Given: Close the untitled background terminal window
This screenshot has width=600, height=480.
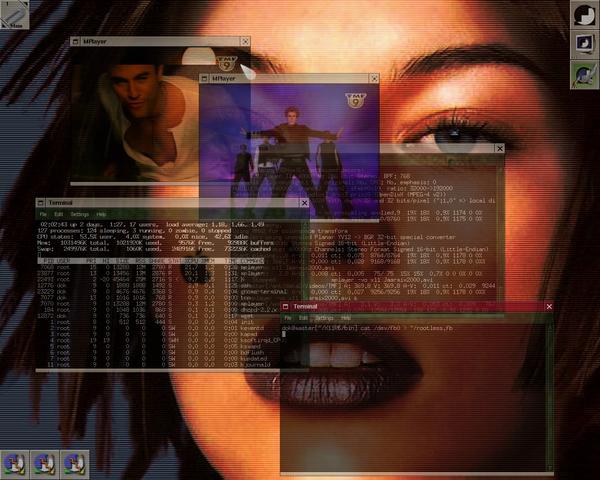Looking at the screenshot, I should 500,149.
